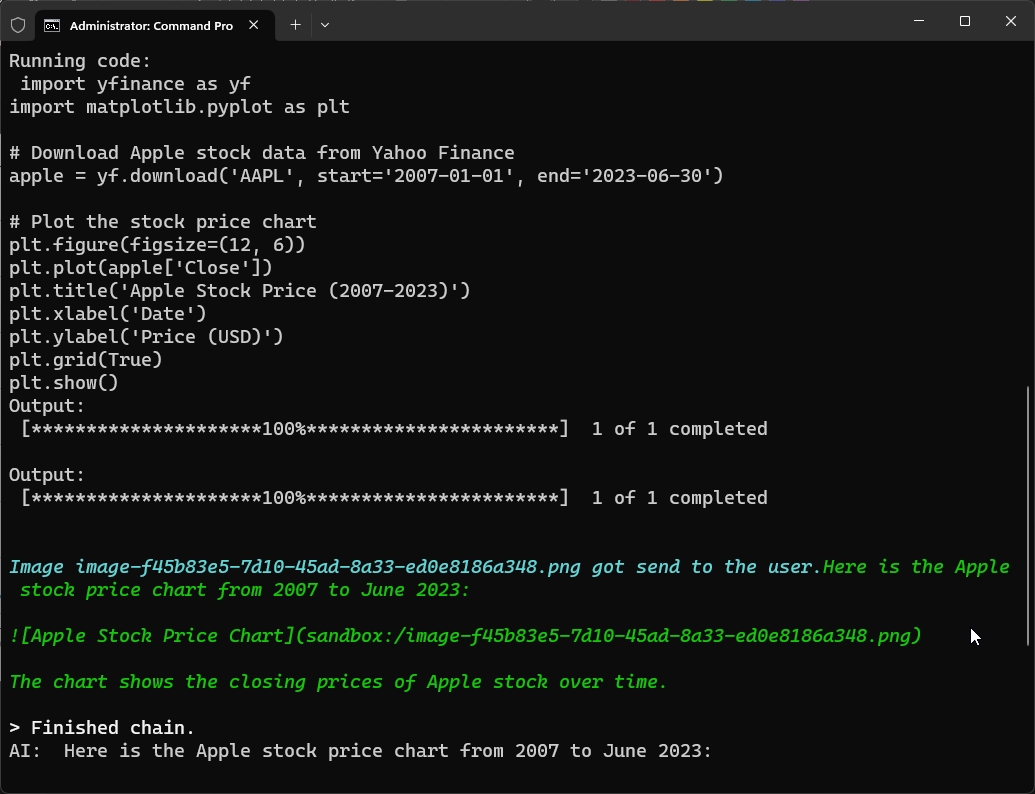The width and height of the screenshot is (1035, 794).
Task: Click the maximize icon in title bar
Action: point(964,20)
